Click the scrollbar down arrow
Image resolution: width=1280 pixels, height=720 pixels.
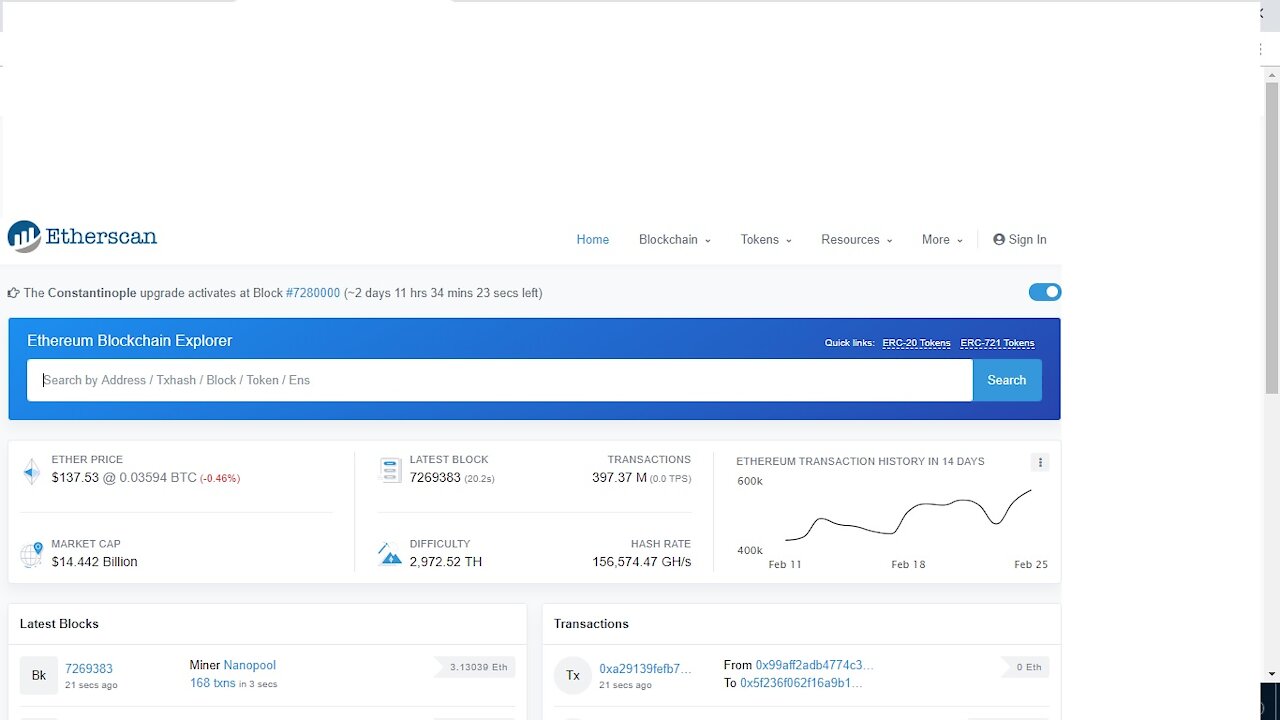tap(1272, 674)
